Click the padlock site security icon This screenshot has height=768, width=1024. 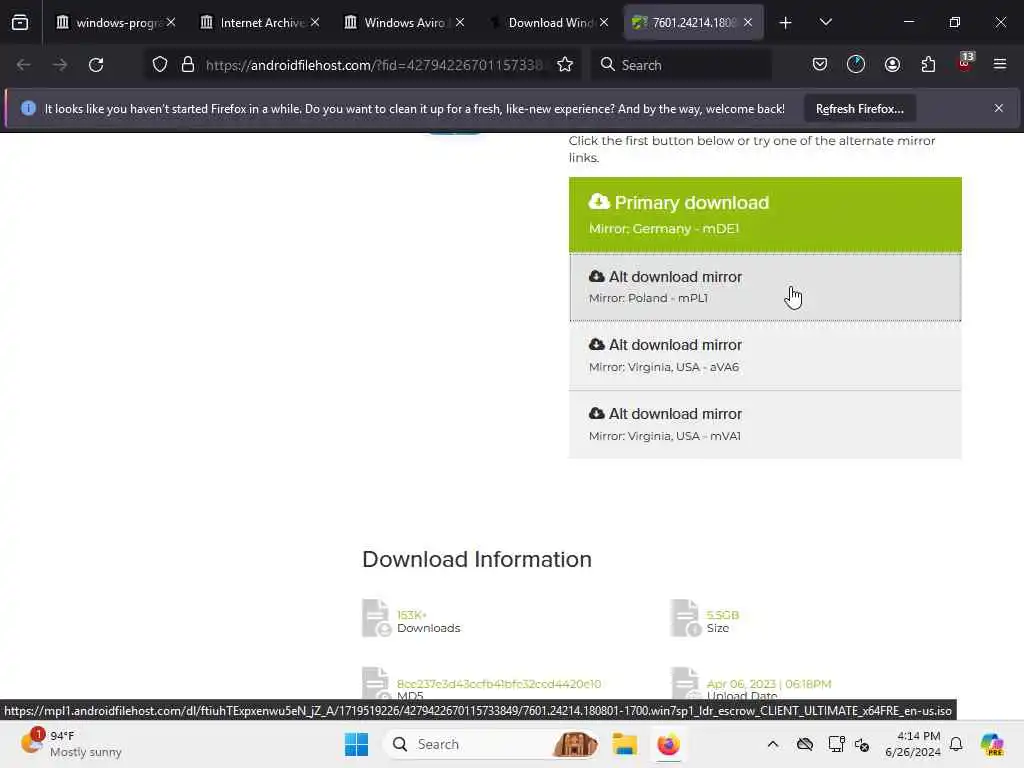[188, 65]
